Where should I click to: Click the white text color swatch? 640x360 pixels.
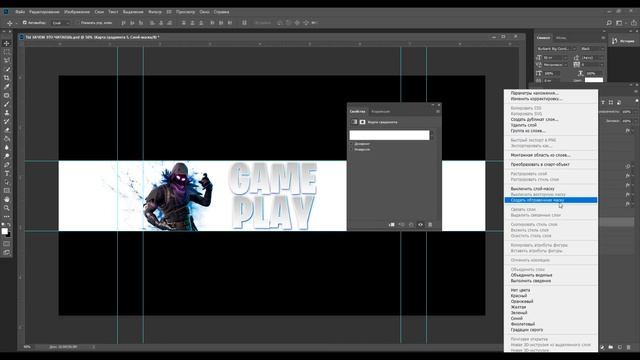594,80
